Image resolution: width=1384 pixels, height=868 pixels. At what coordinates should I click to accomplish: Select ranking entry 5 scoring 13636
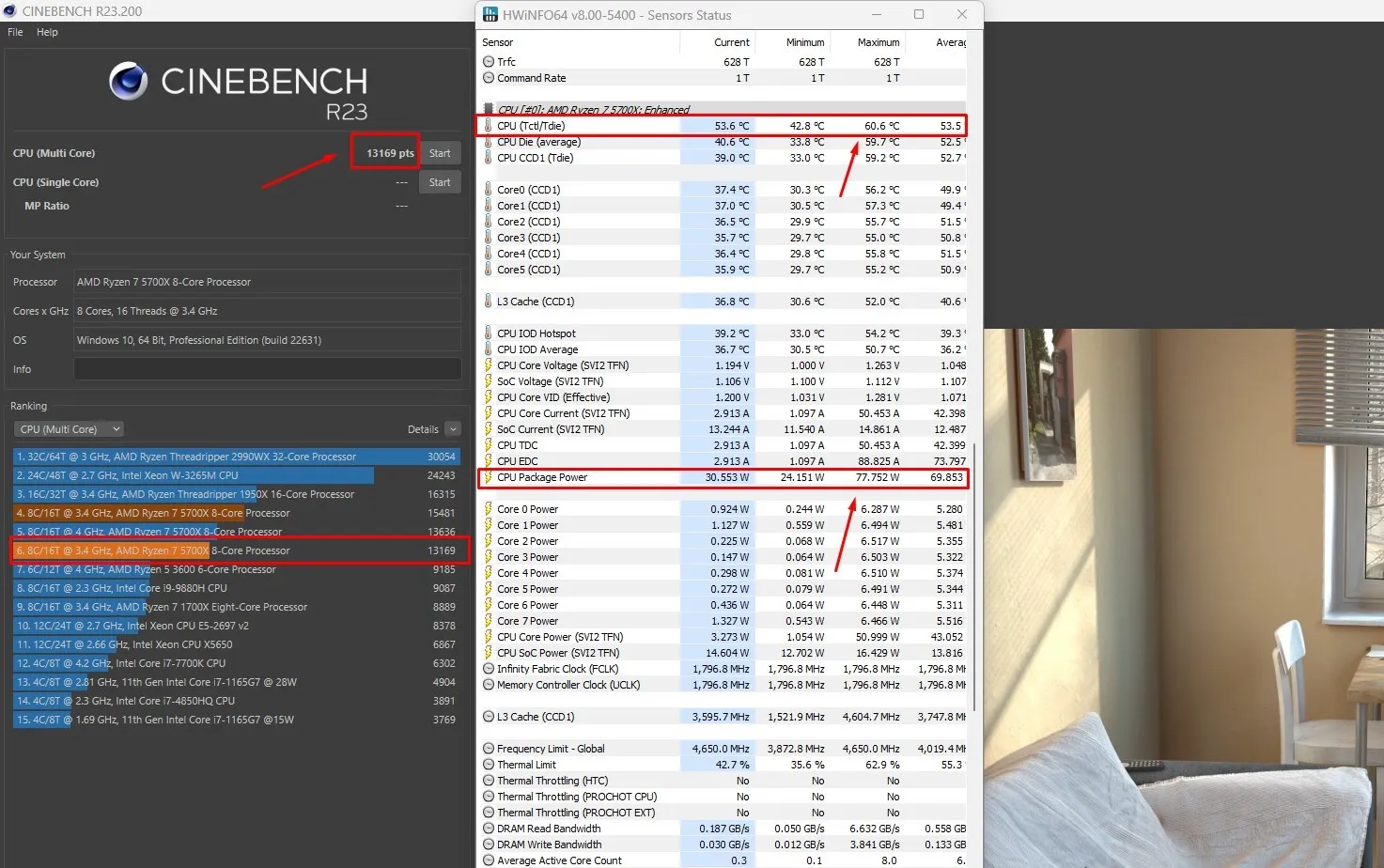(x=236, y=532)
